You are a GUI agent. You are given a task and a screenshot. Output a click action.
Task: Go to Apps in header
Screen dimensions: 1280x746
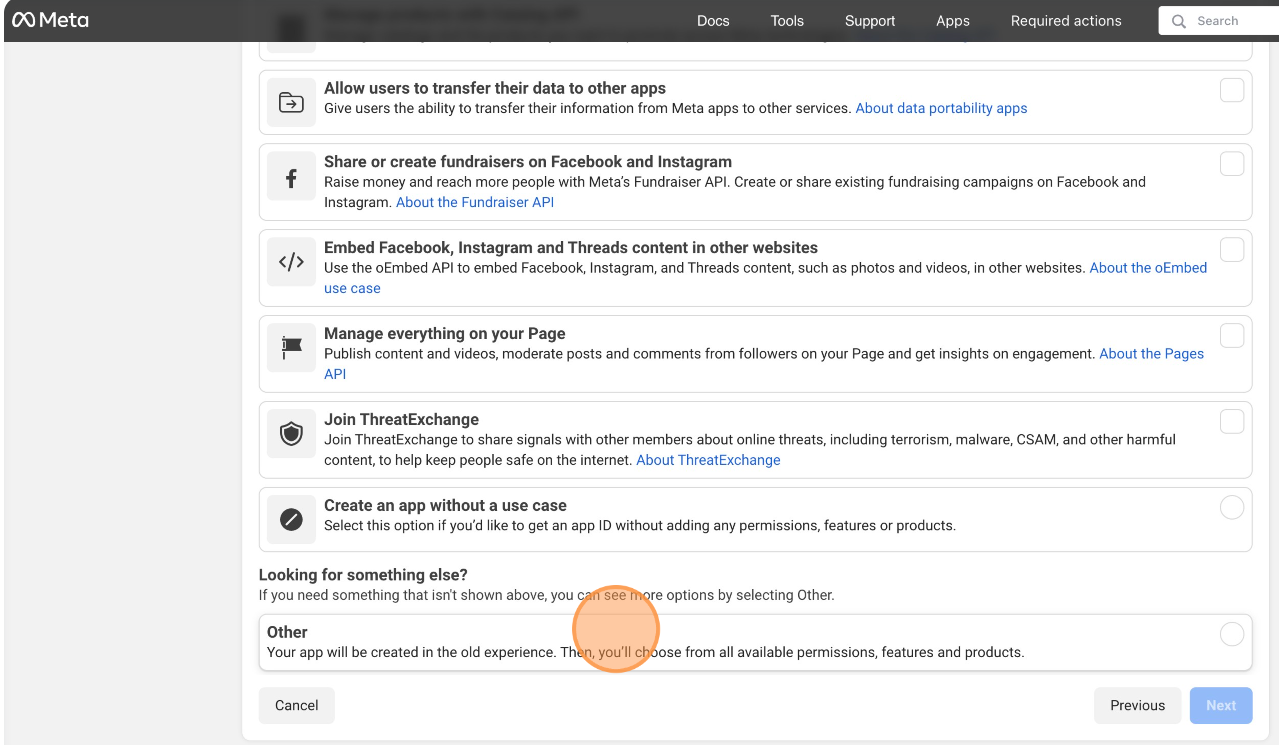pos(953,21)
